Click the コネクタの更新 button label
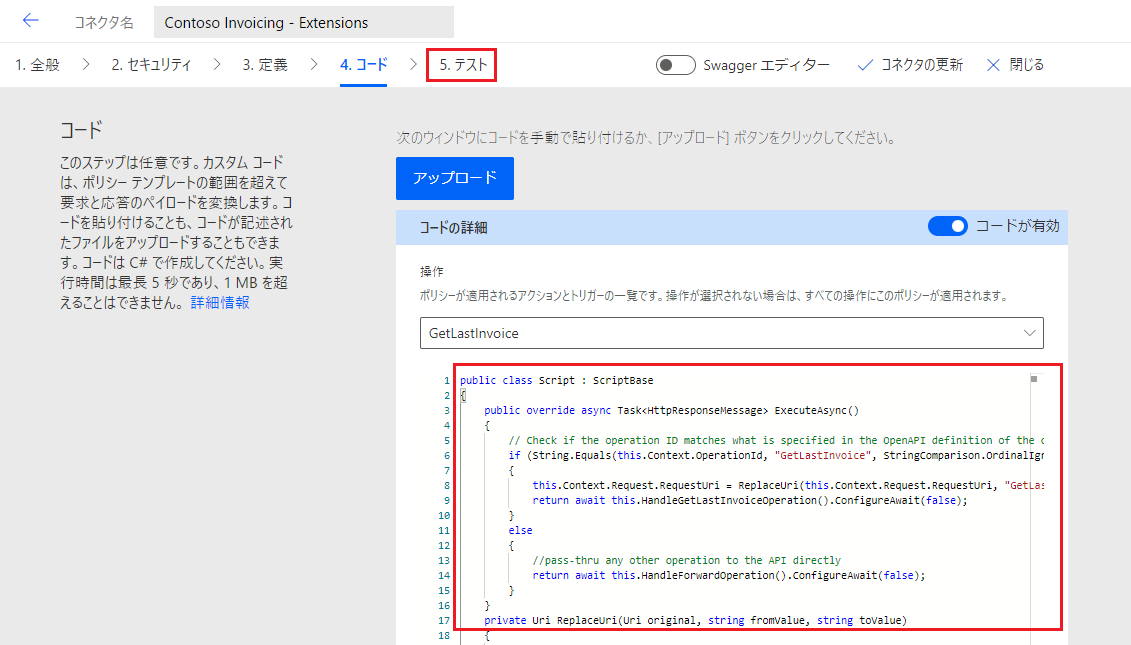Screen dimensions: 1131x645 pos(921,65)
